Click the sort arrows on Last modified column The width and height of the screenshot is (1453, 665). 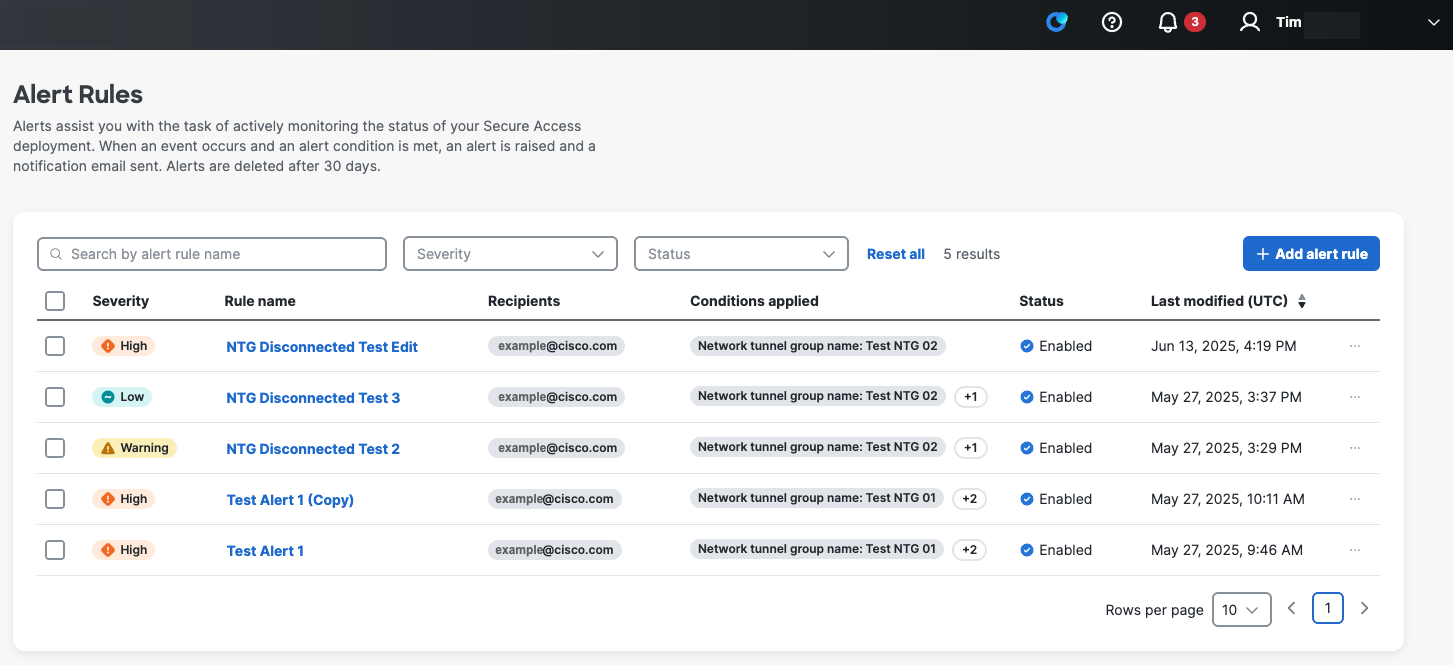pos(1302,301)
